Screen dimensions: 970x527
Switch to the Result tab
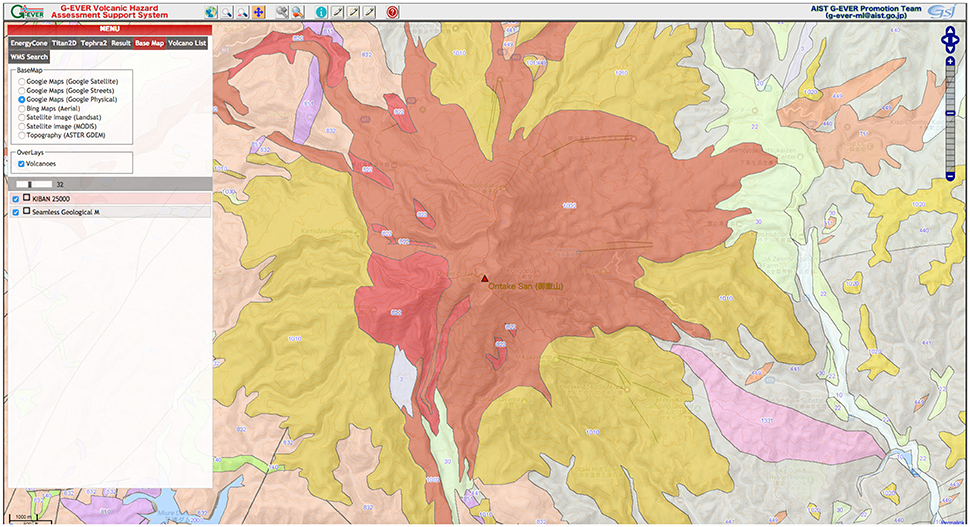click(x=121, y=43)
